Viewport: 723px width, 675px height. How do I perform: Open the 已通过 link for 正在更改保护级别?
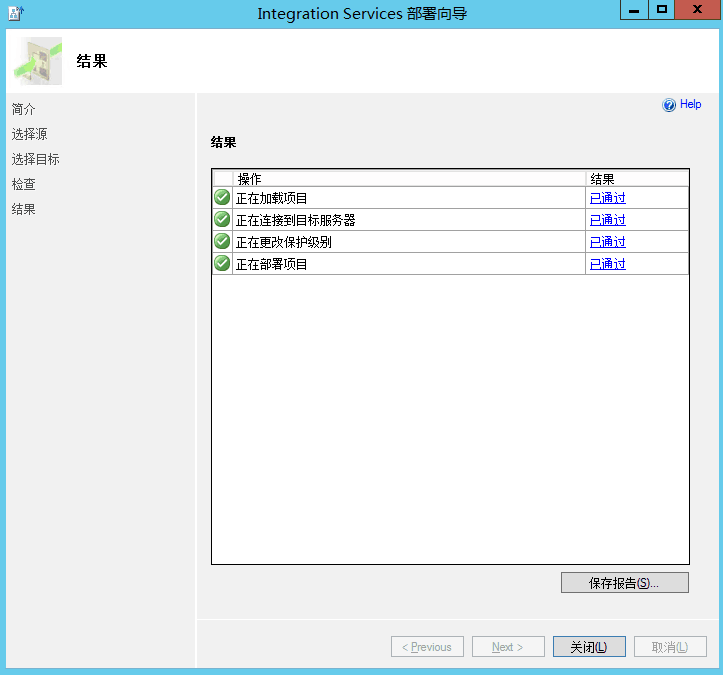pyautogui.click(x=608, y=242)
